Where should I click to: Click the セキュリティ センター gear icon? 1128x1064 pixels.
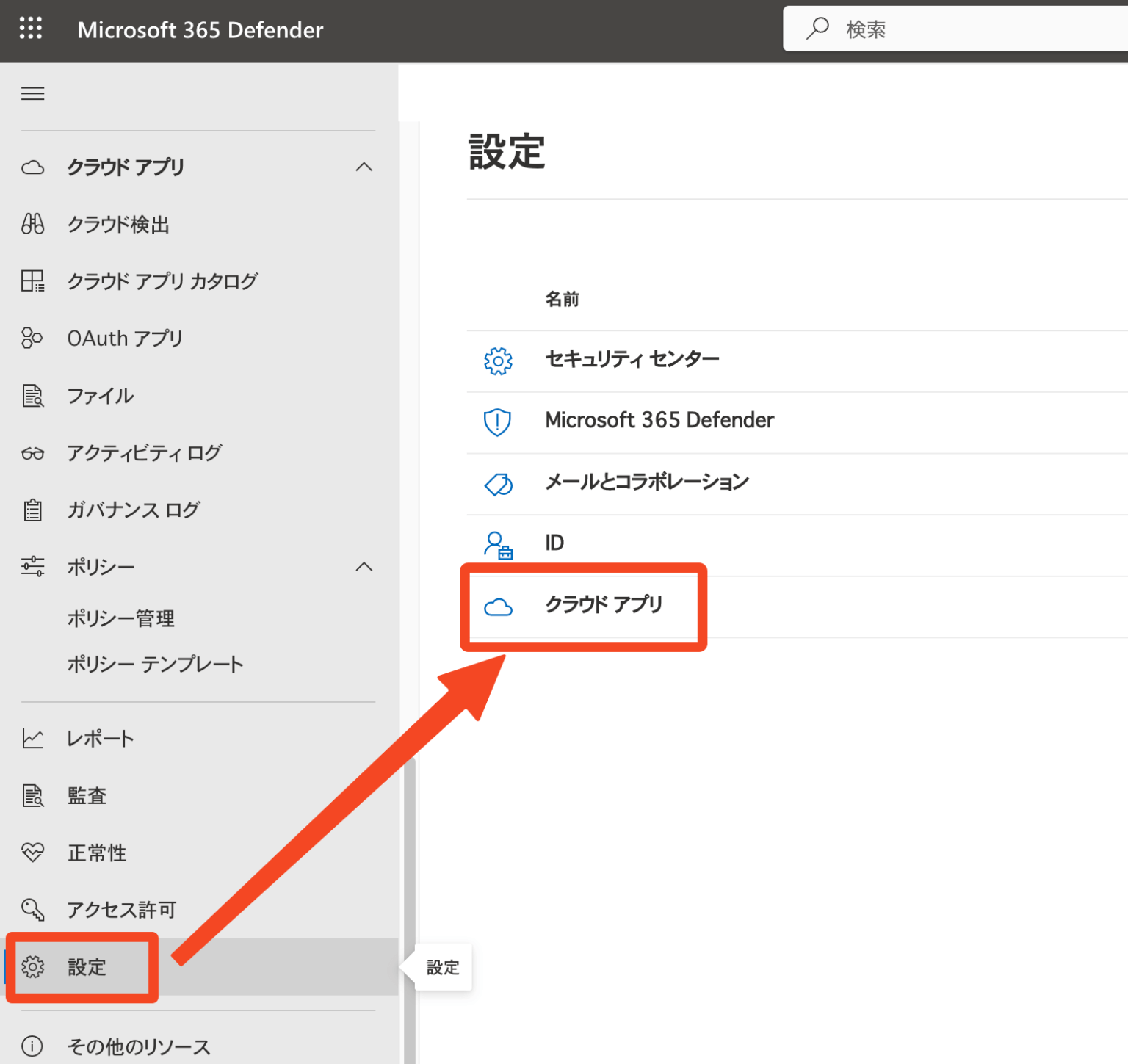[x=499, y=361]
